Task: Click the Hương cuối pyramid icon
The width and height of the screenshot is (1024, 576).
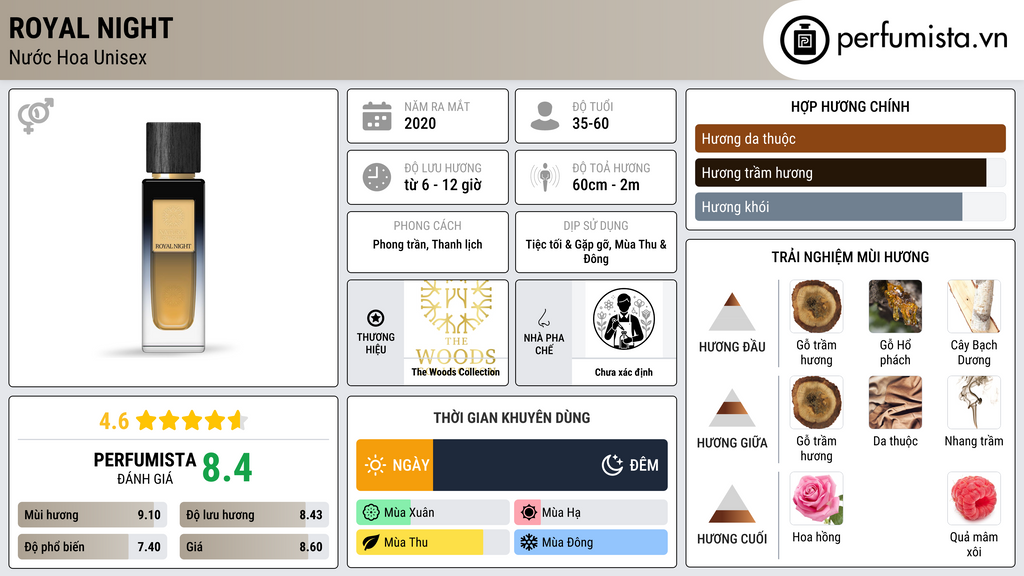Action: (x=732, y=504)
